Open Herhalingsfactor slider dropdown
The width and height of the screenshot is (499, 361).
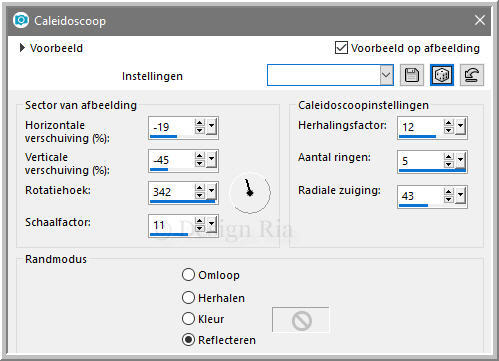point(461,127)
